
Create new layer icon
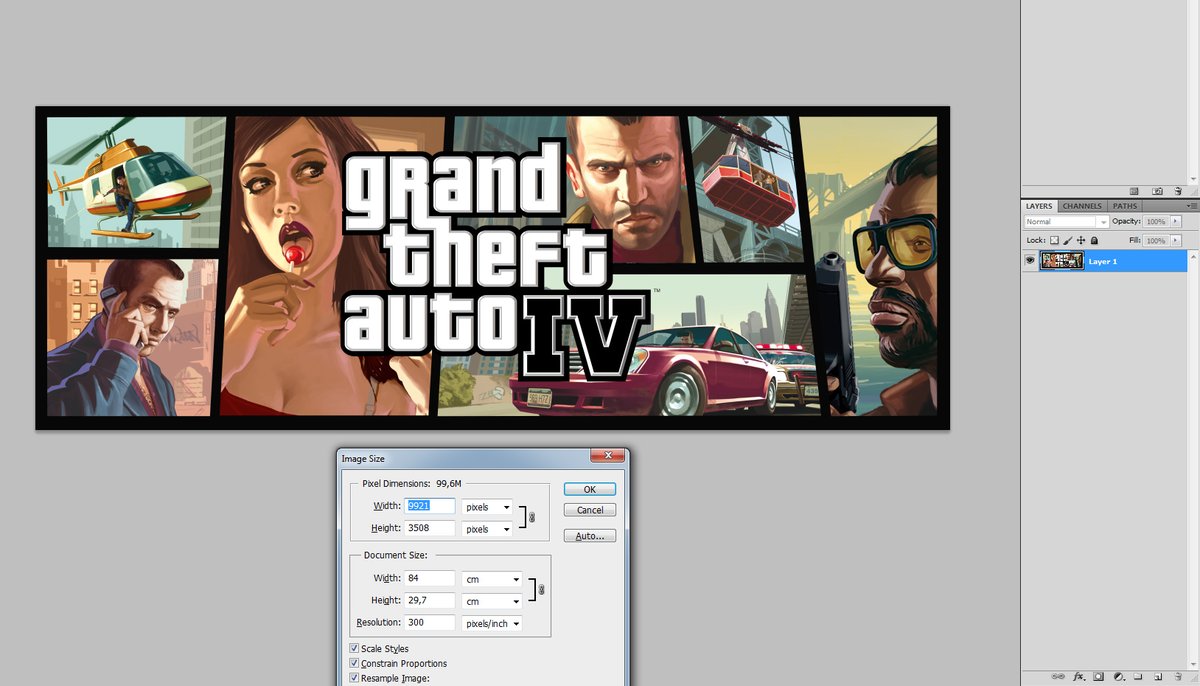click(x=1158, y=676)
